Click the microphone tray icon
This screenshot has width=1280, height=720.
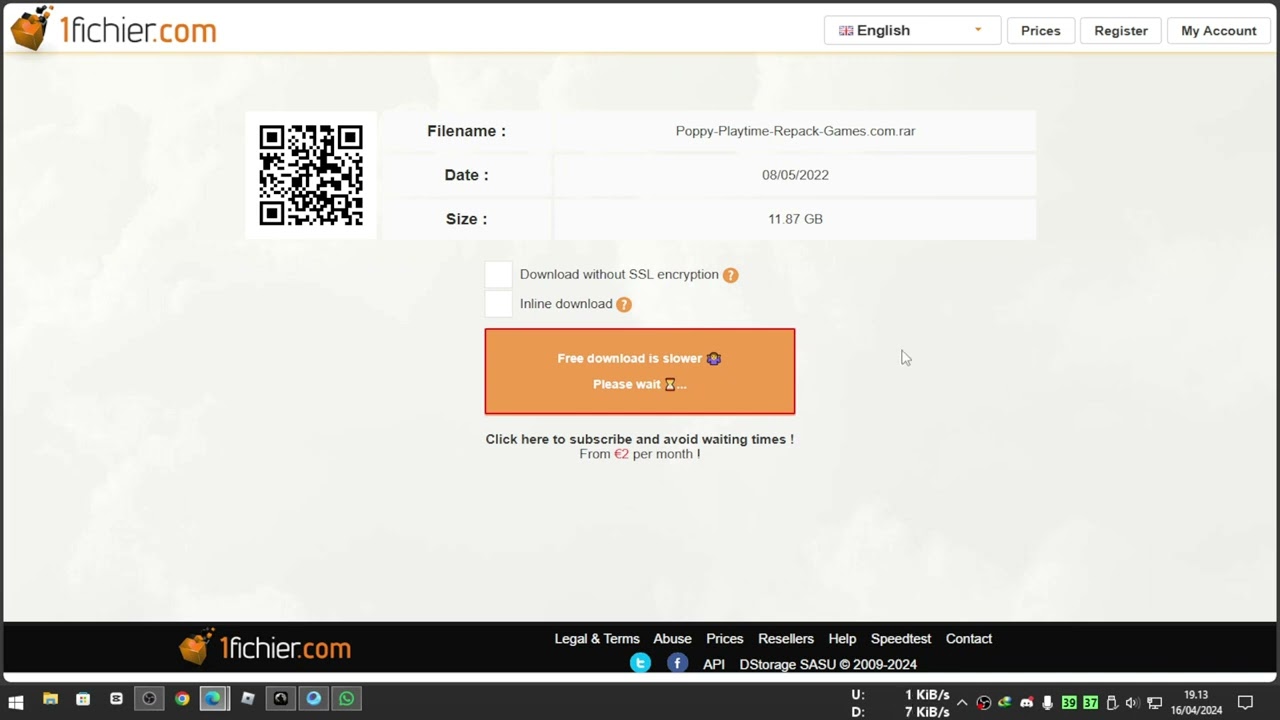[1047, 702]
